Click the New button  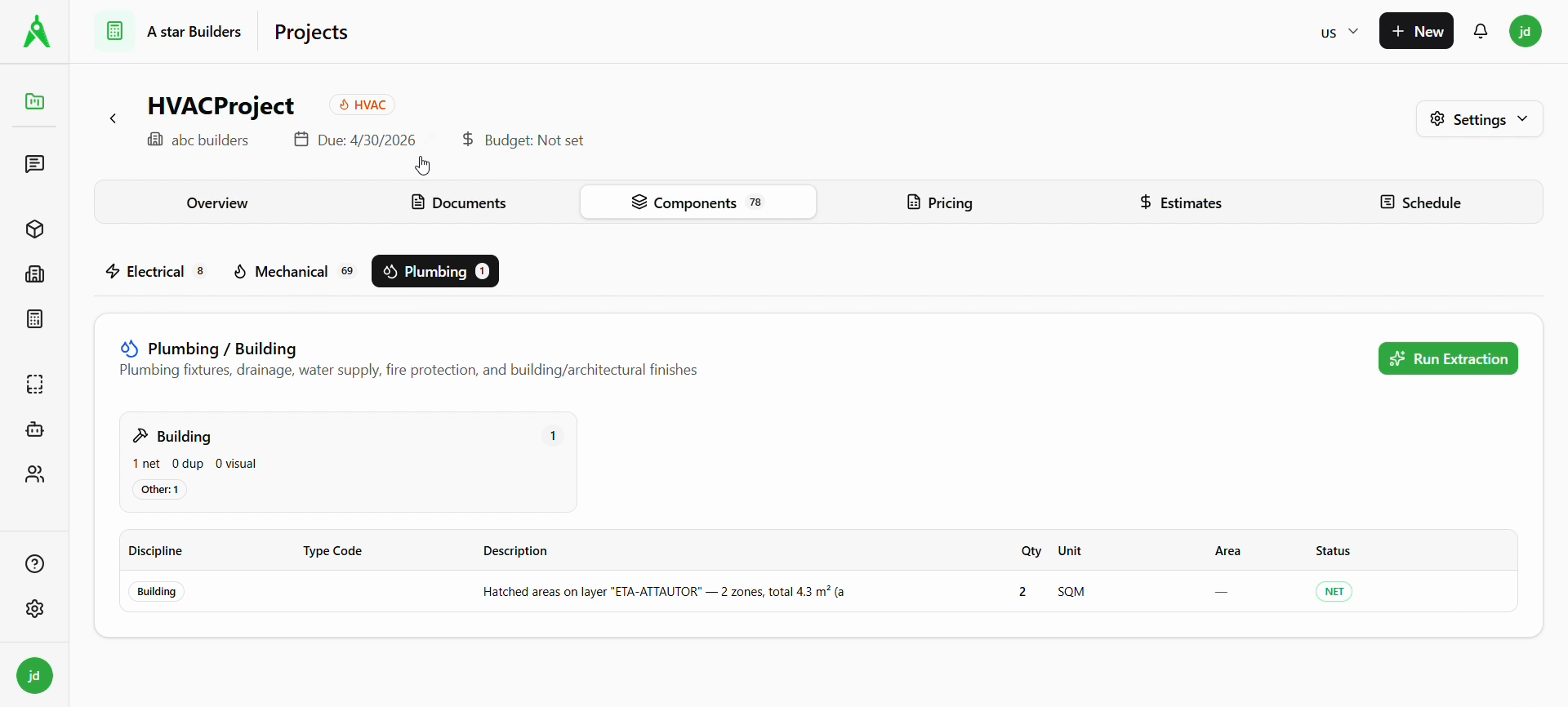[x=1416, y=32]
